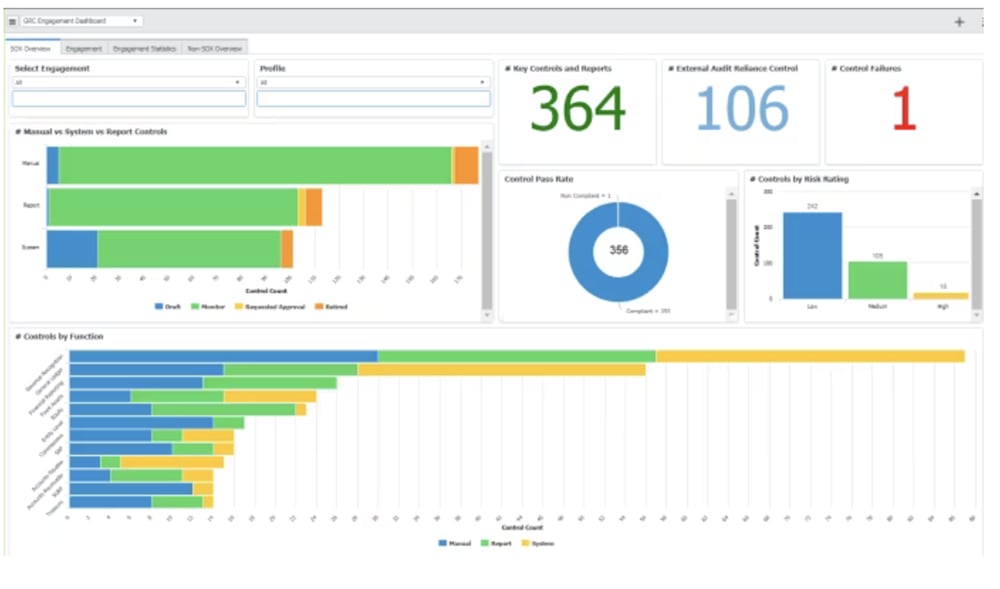Viewport: 1000px width, 589px height.
Task: Open the Profile dropdown
Action: click(373, 82)
